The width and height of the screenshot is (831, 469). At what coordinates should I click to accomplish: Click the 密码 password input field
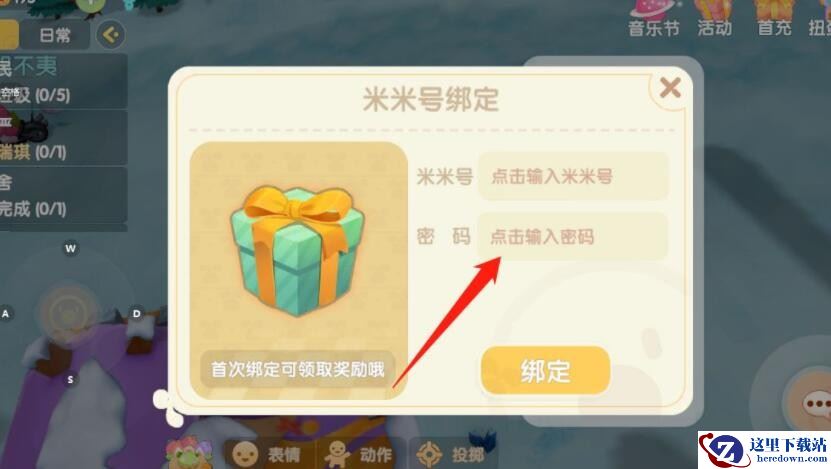tap(573, 236)
